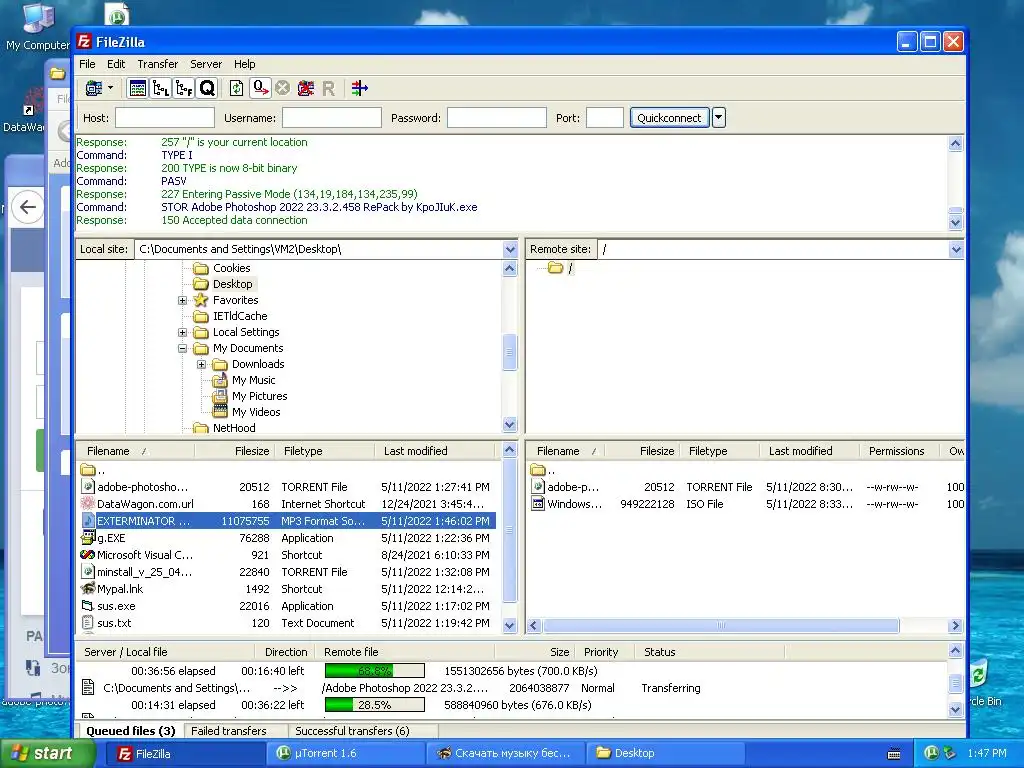Screen dimensions: 1024x768
Task: Click the 68.8% transfer progress bar
Action: tap(375, 671)
